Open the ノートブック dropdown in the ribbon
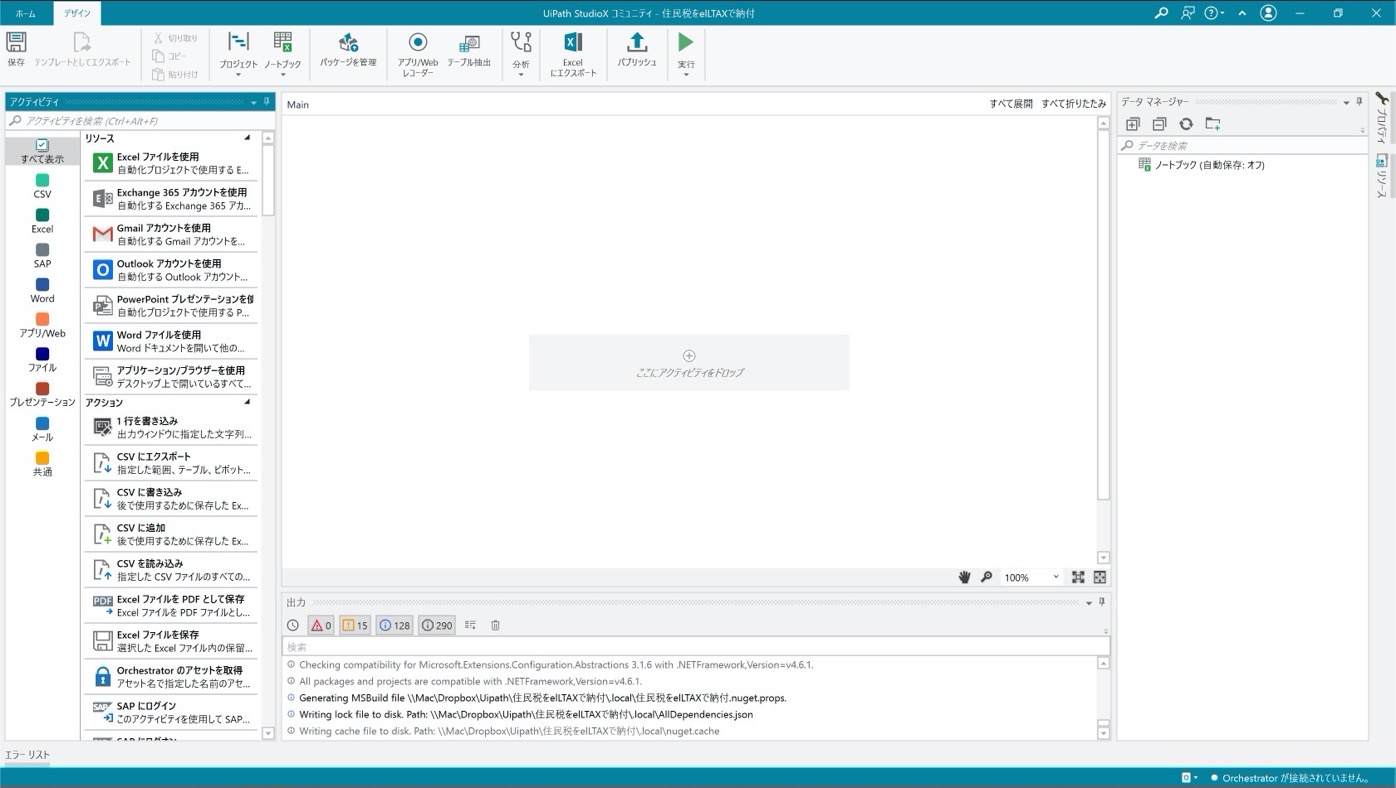 [x=283, y=54]
